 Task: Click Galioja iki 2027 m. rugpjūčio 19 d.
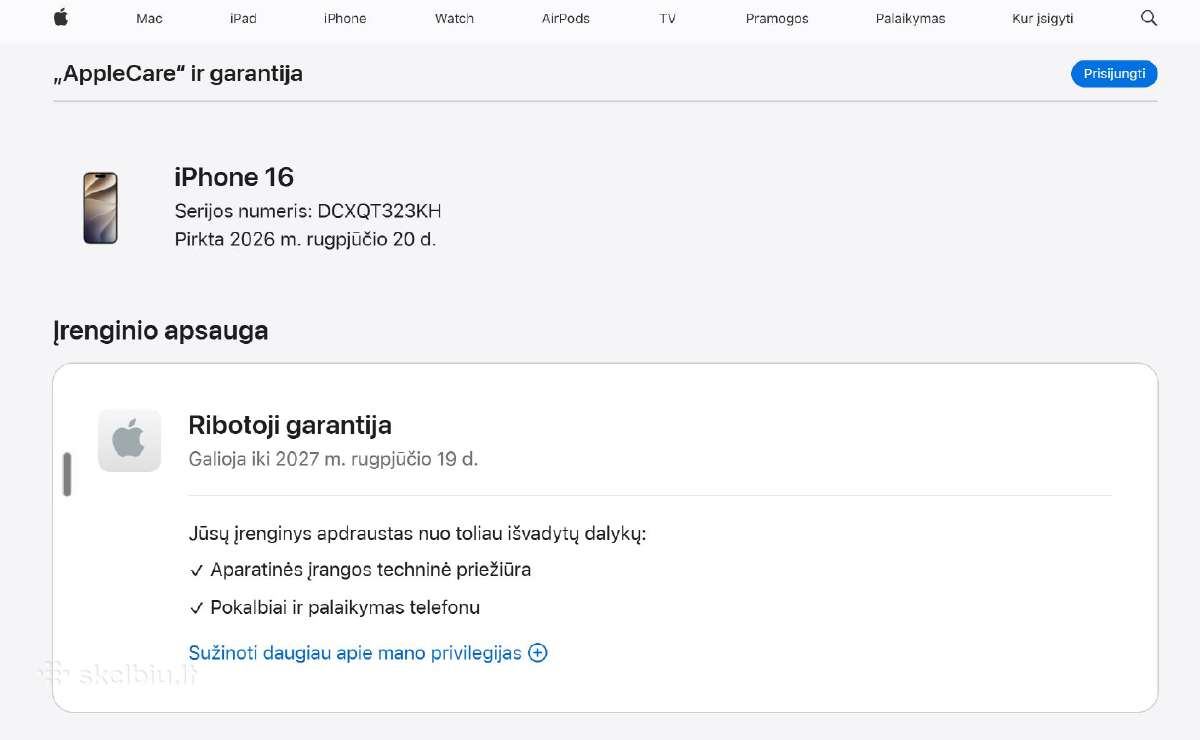click(x=333, y=459)
